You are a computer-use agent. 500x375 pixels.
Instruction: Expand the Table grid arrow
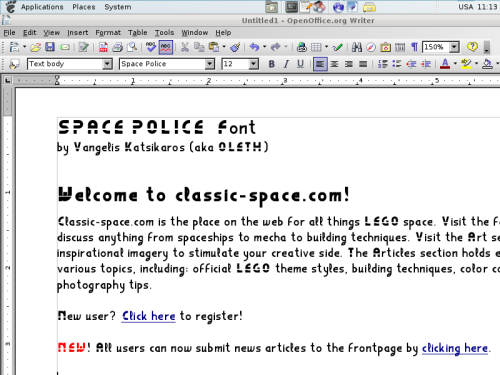(326, 47)
